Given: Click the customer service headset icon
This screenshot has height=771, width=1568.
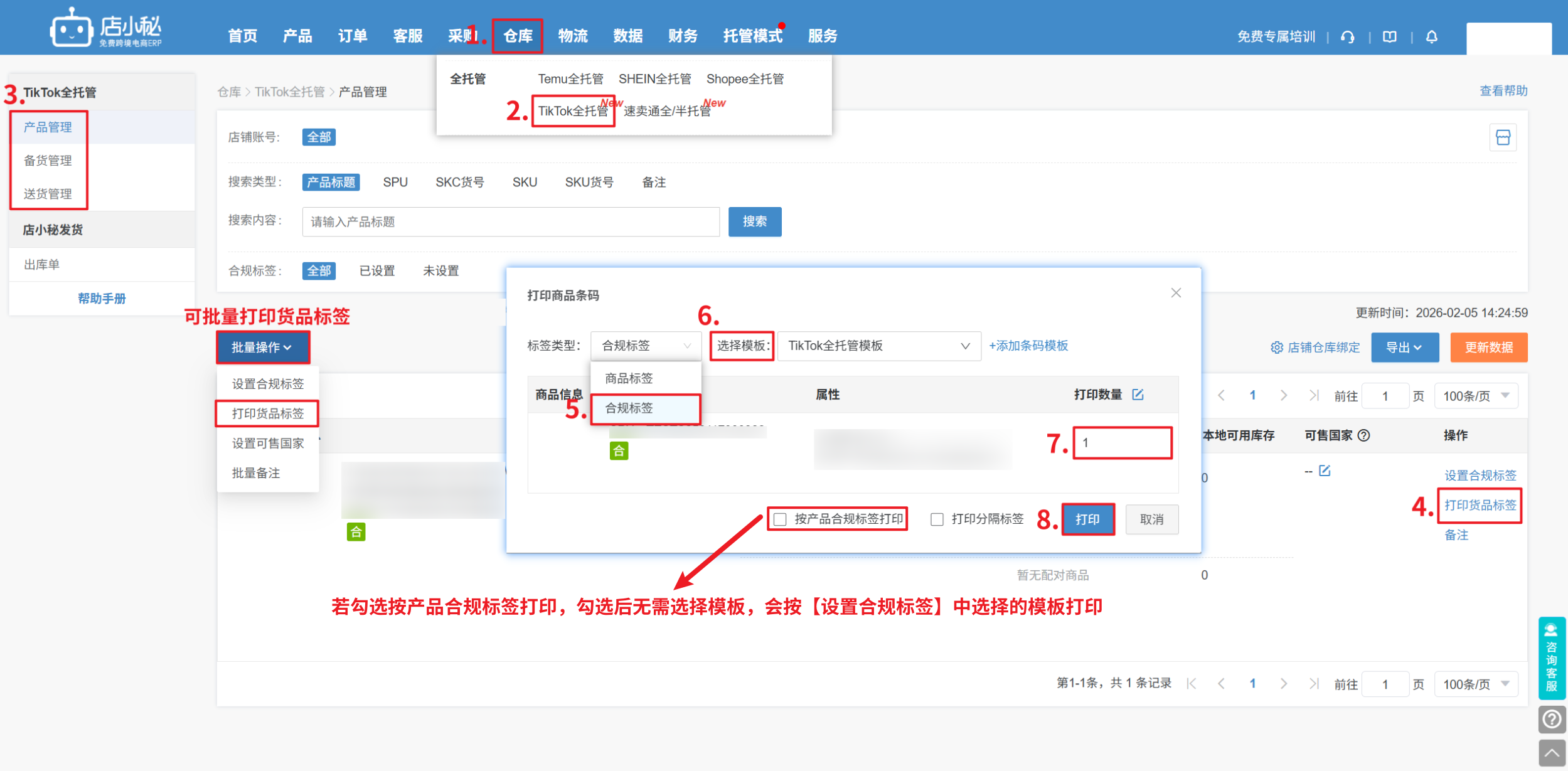Looking at the screenshot, I should pos(1347,37).
